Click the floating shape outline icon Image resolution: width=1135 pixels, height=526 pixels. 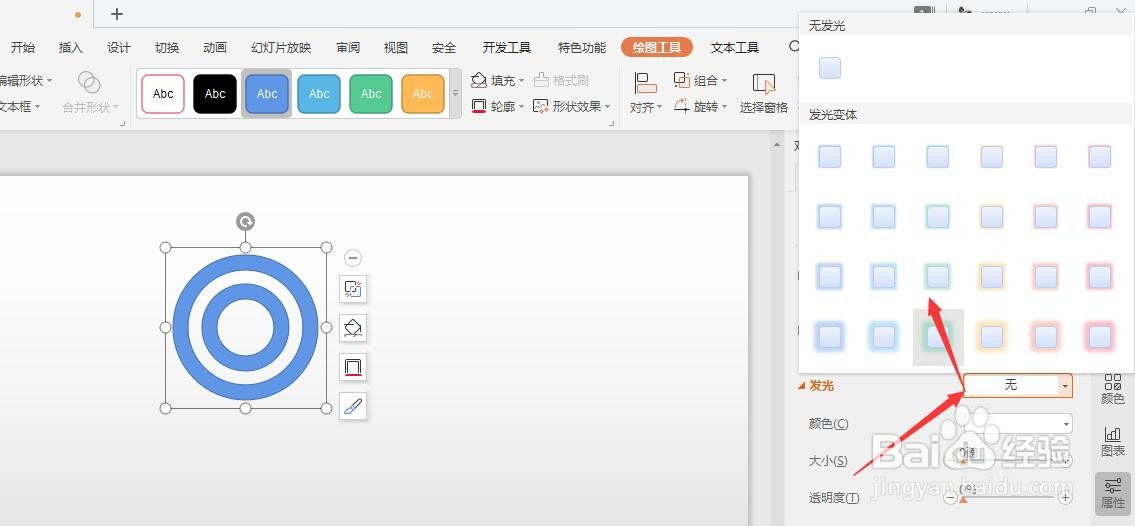click(x=353, y=367)
